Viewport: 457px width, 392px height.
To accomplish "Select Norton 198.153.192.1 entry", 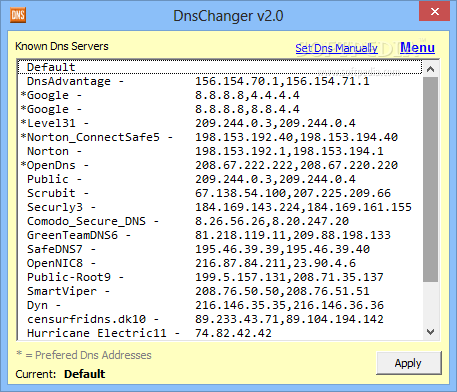I will [x=220, y=151].
